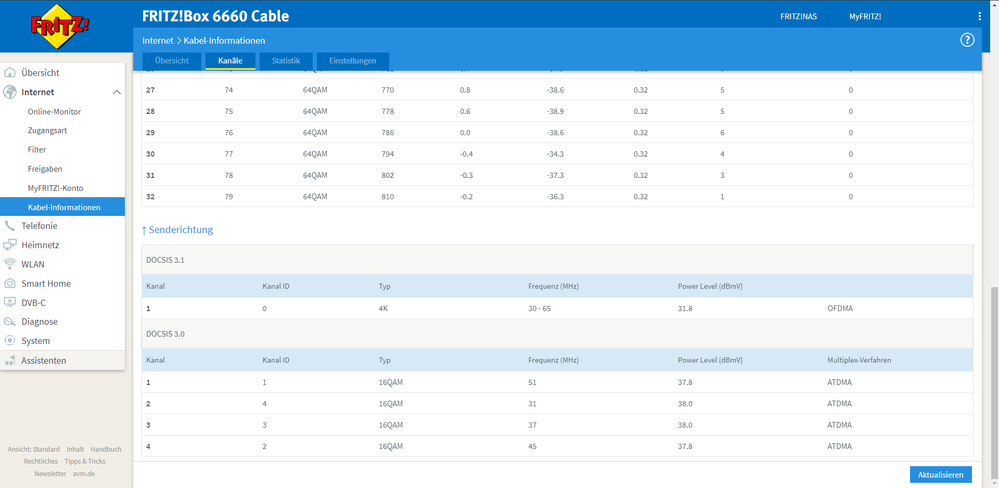
Task: Click frequency 37 in DOCSIS 3.0 table
Action: coord(532,425)
